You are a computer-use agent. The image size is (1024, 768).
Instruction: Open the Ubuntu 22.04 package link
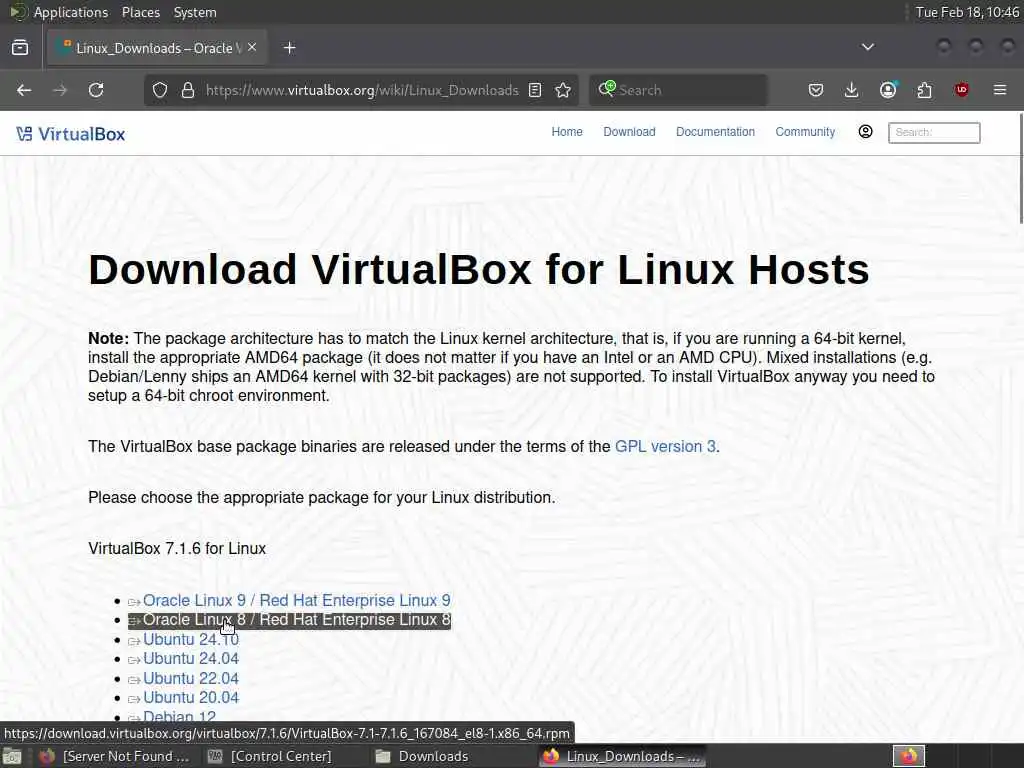pyautogui.click(x=191, y=679)
